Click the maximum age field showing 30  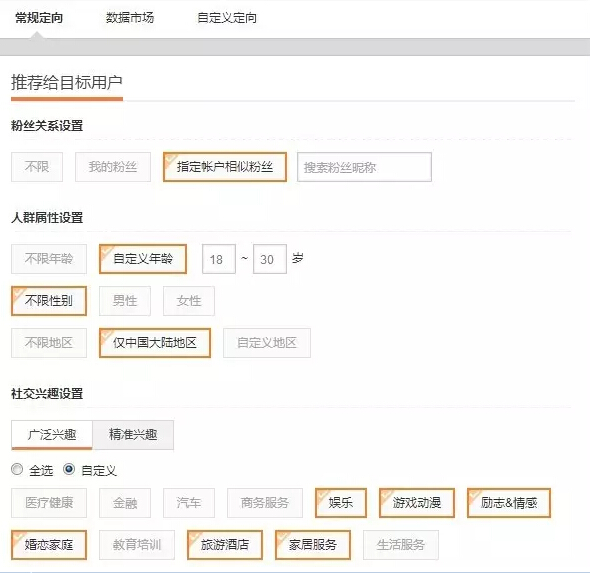(270, 259)
